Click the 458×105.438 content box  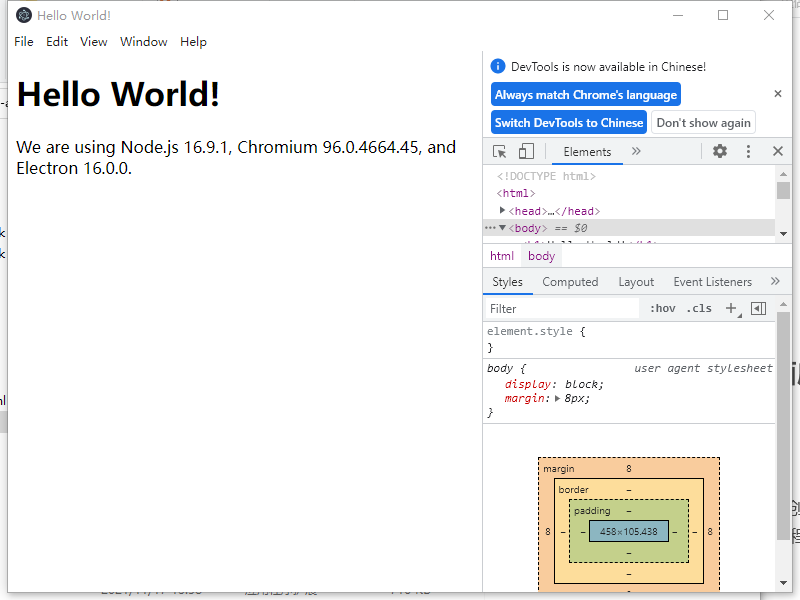(629, 531)
